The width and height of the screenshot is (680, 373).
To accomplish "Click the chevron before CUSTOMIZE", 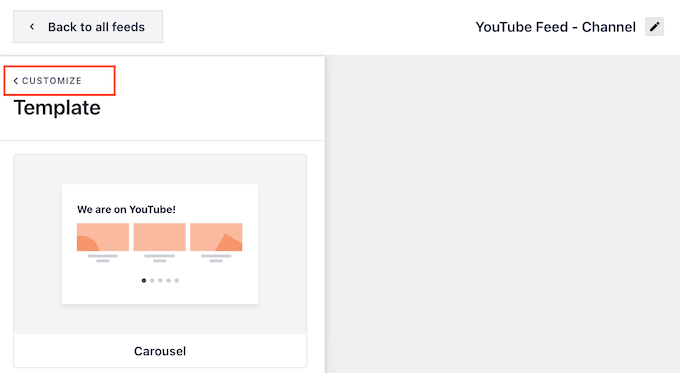I will (x=16, y=81).
